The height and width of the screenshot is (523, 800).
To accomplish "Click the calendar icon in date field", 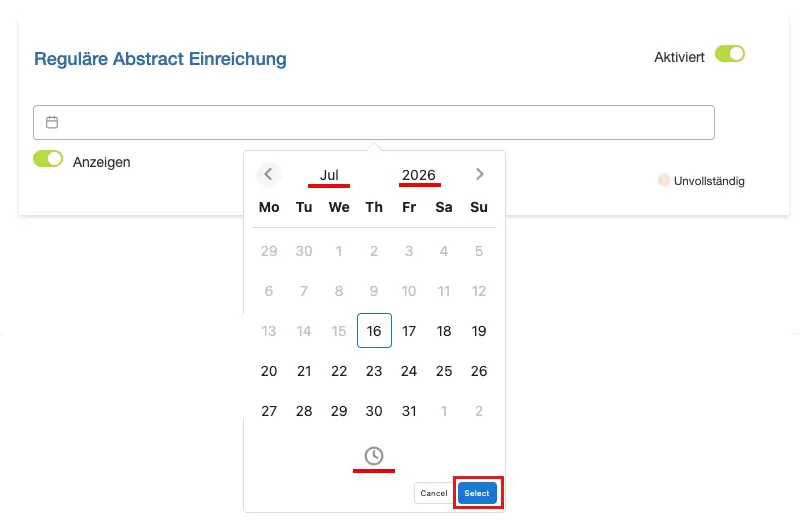I will pos(52,122).
